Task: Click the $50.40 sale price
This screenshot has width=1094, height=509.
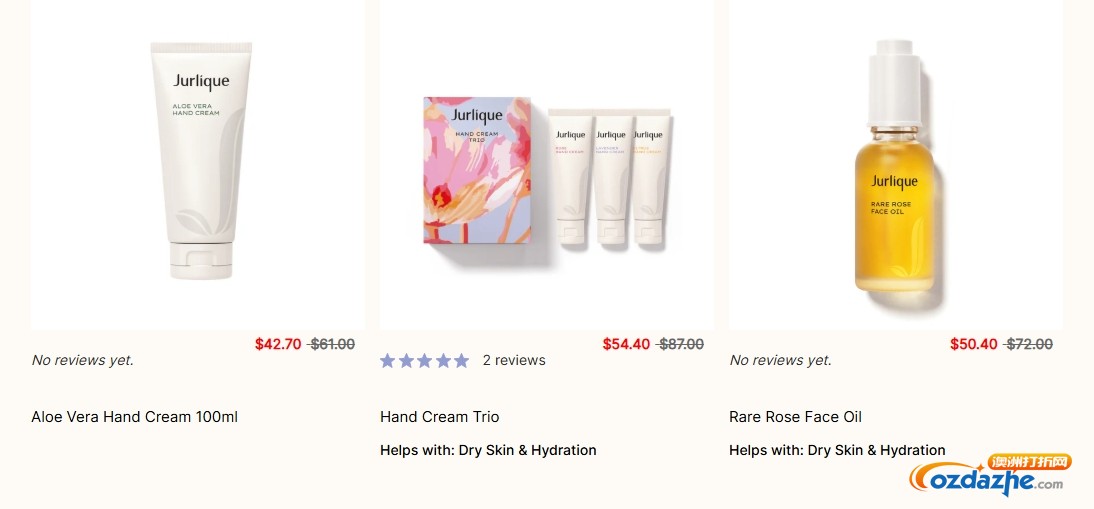Action: [x=974, y=344]
